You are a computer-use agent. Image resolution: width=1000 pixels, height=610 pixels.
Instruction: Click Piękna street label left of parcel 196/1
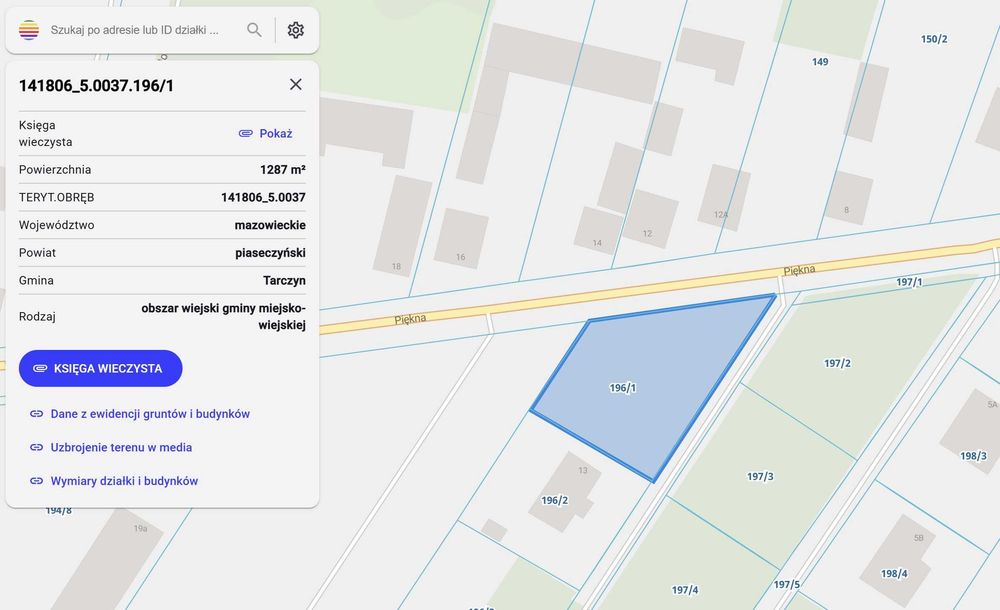(x=410, y=318)
